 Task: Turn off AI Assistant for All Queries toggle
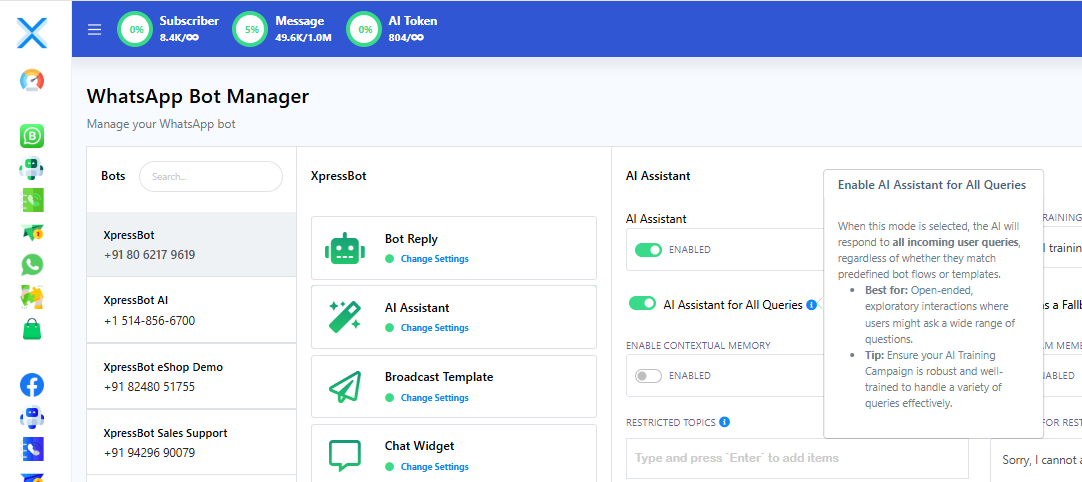(642, 304)
